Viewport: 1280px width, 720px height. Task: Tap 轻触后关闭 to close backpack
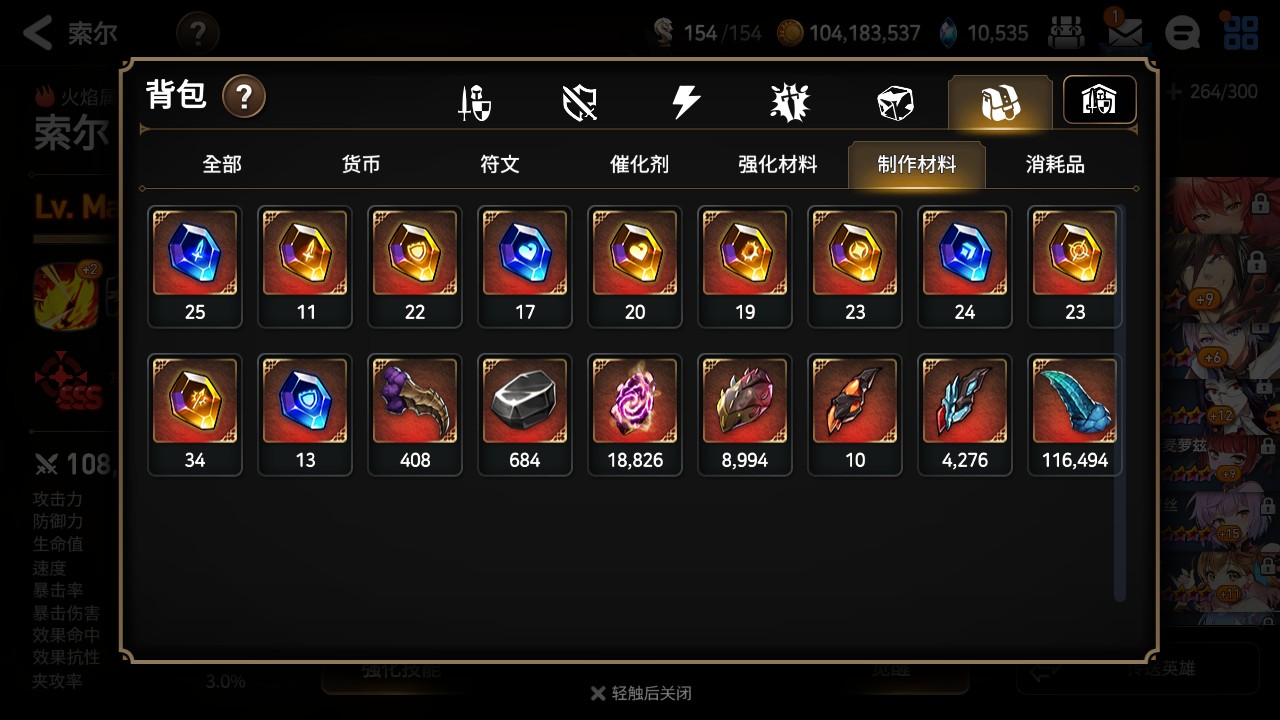click(641, 693)
